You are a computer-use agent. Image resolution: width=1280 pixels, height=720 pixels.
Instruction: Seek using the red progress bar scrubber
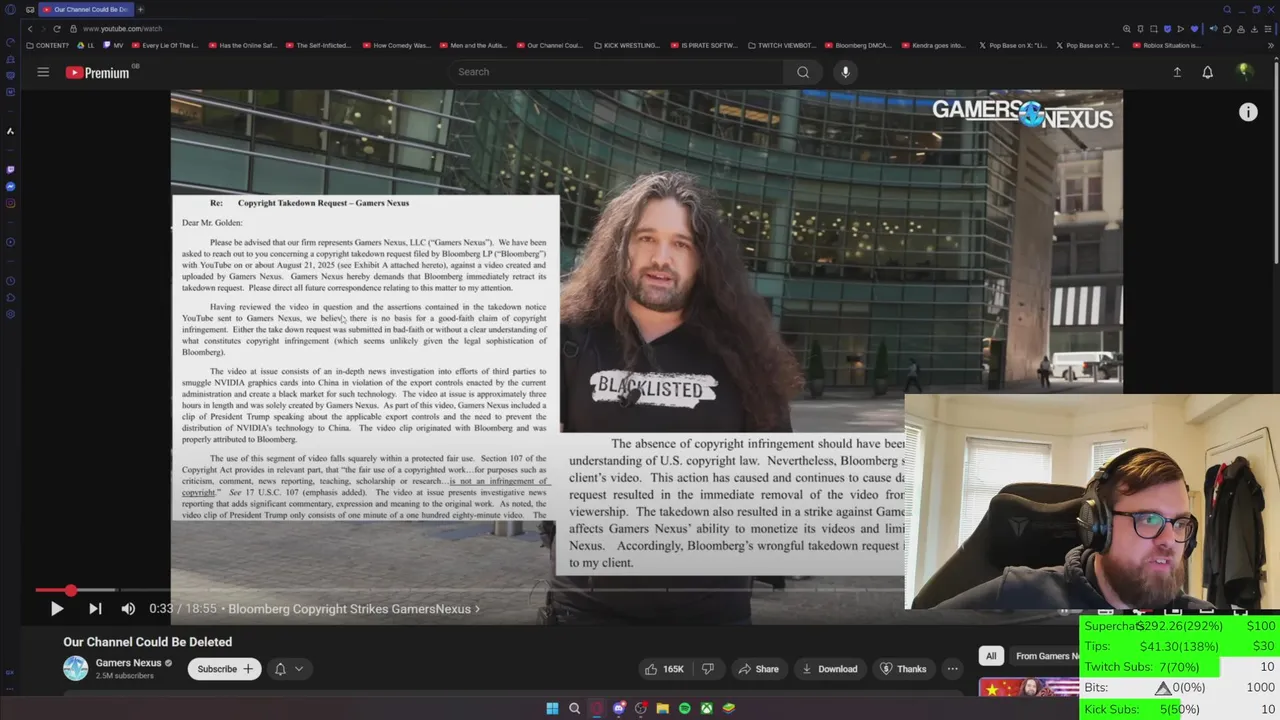pos(70,590)
